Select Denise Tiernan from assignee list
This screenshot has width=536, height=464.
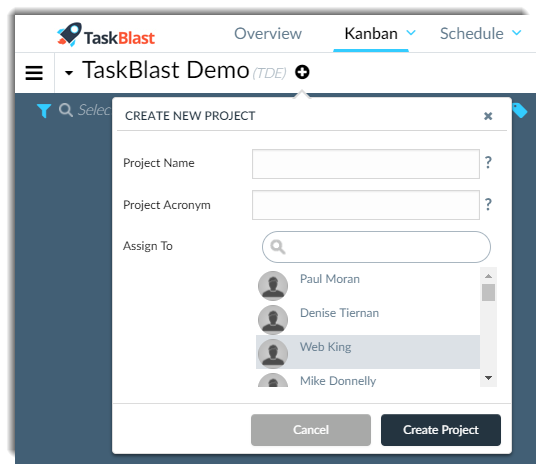coord(368,318)
